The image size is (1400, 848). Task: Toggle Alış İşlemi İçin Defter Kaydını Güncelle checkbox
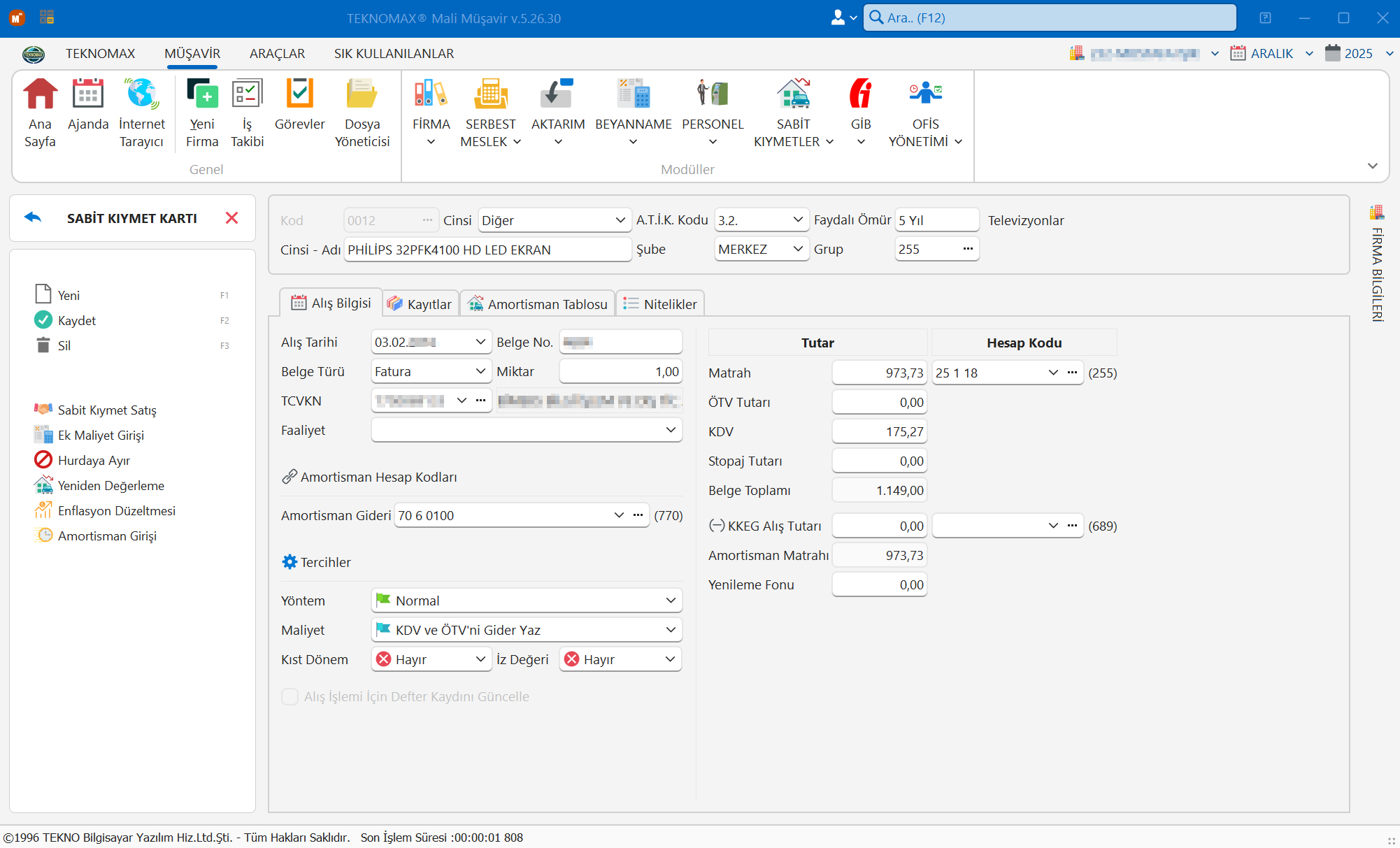290,696
